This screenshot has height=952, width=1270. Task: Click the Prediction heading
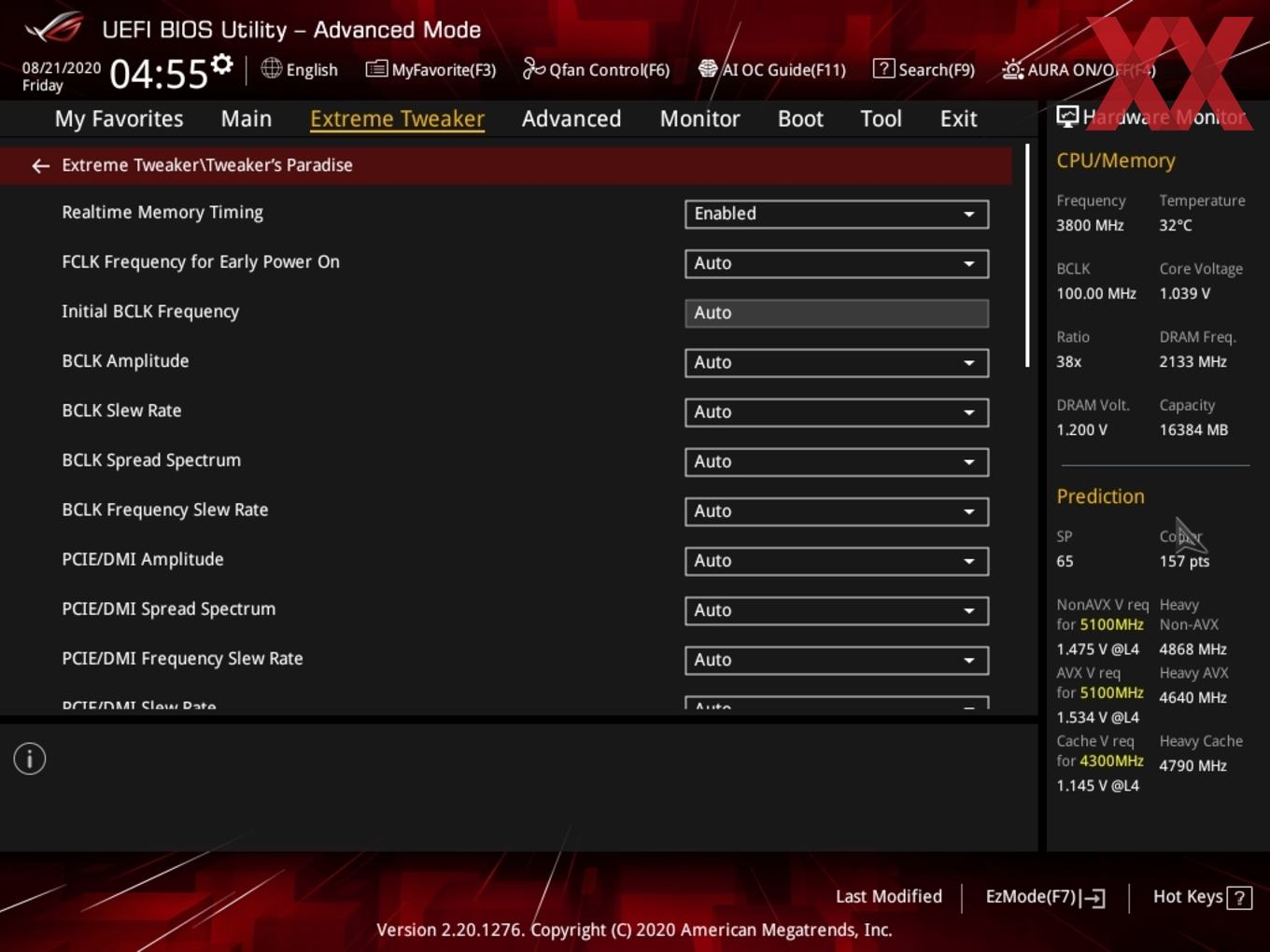[x=1100, y=497]
